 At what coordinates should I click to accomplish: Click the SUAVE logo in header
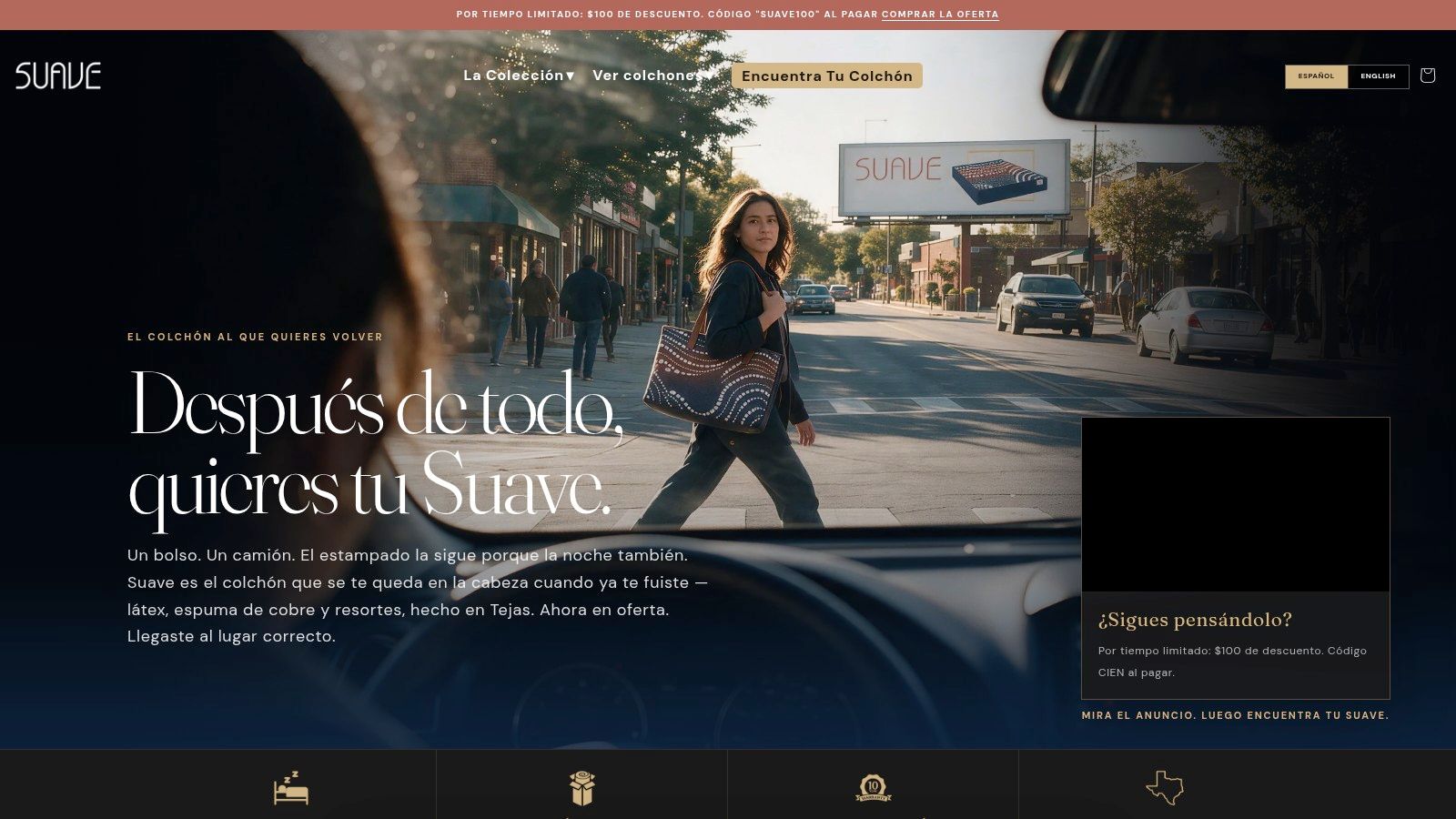click(x=58, y=76)
